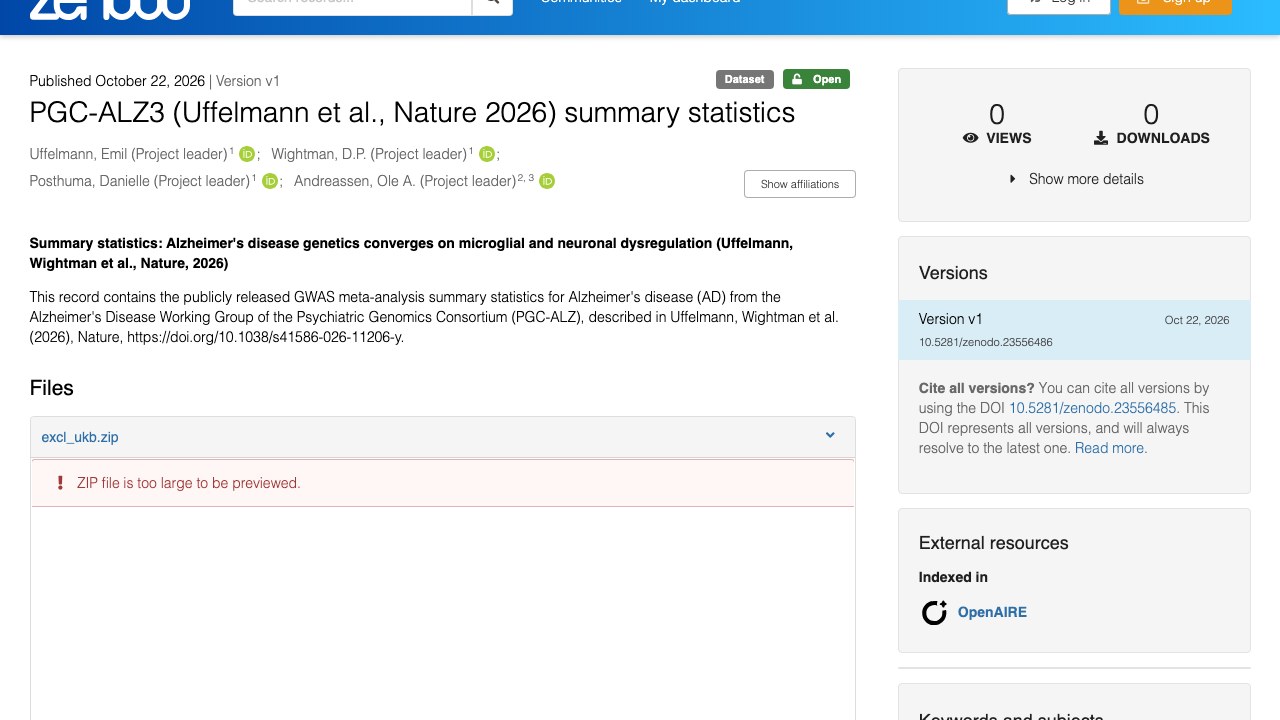
Task: Expand Show more details
Action: tap(1075, 179)
